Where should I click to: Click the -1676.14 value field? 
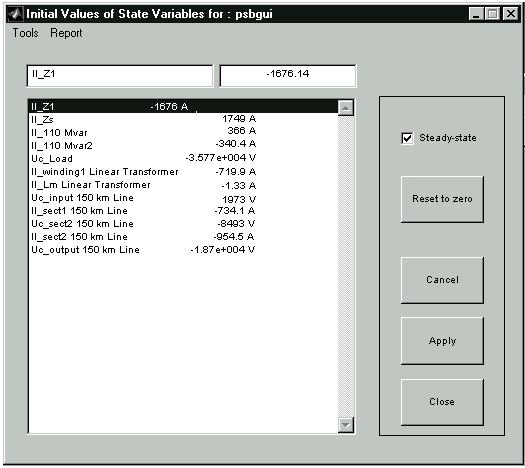click(288, 76)
